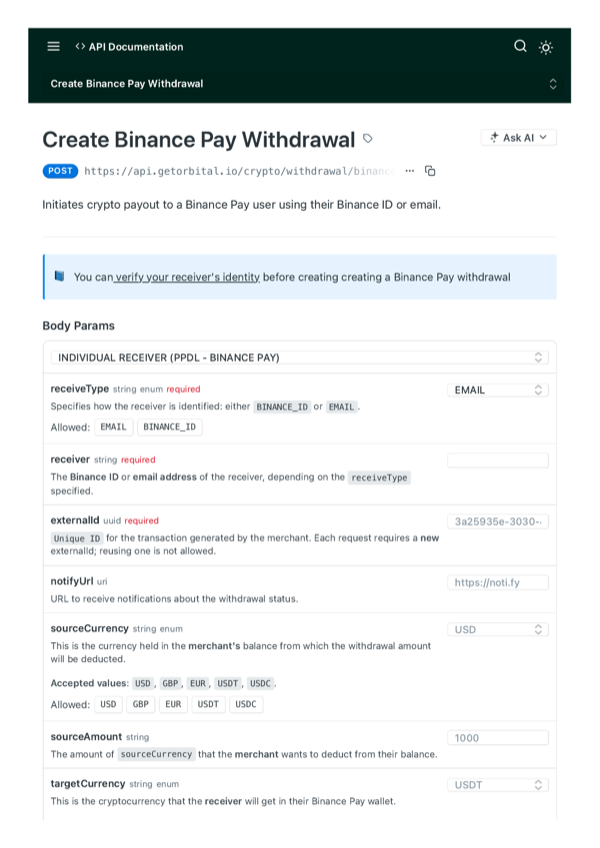Open the more options ellipsis next to the URL
600x848 pixels.
[x=409, y=171]
